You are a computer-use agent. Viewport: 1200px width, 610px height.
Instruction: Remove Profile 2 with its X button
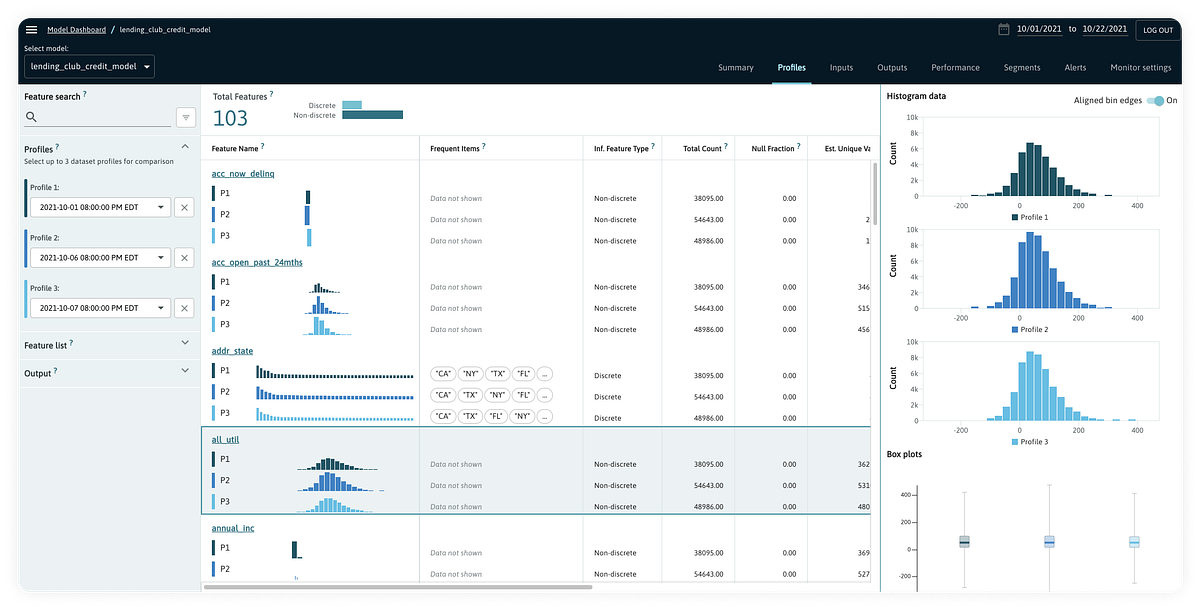coord(184,257)
